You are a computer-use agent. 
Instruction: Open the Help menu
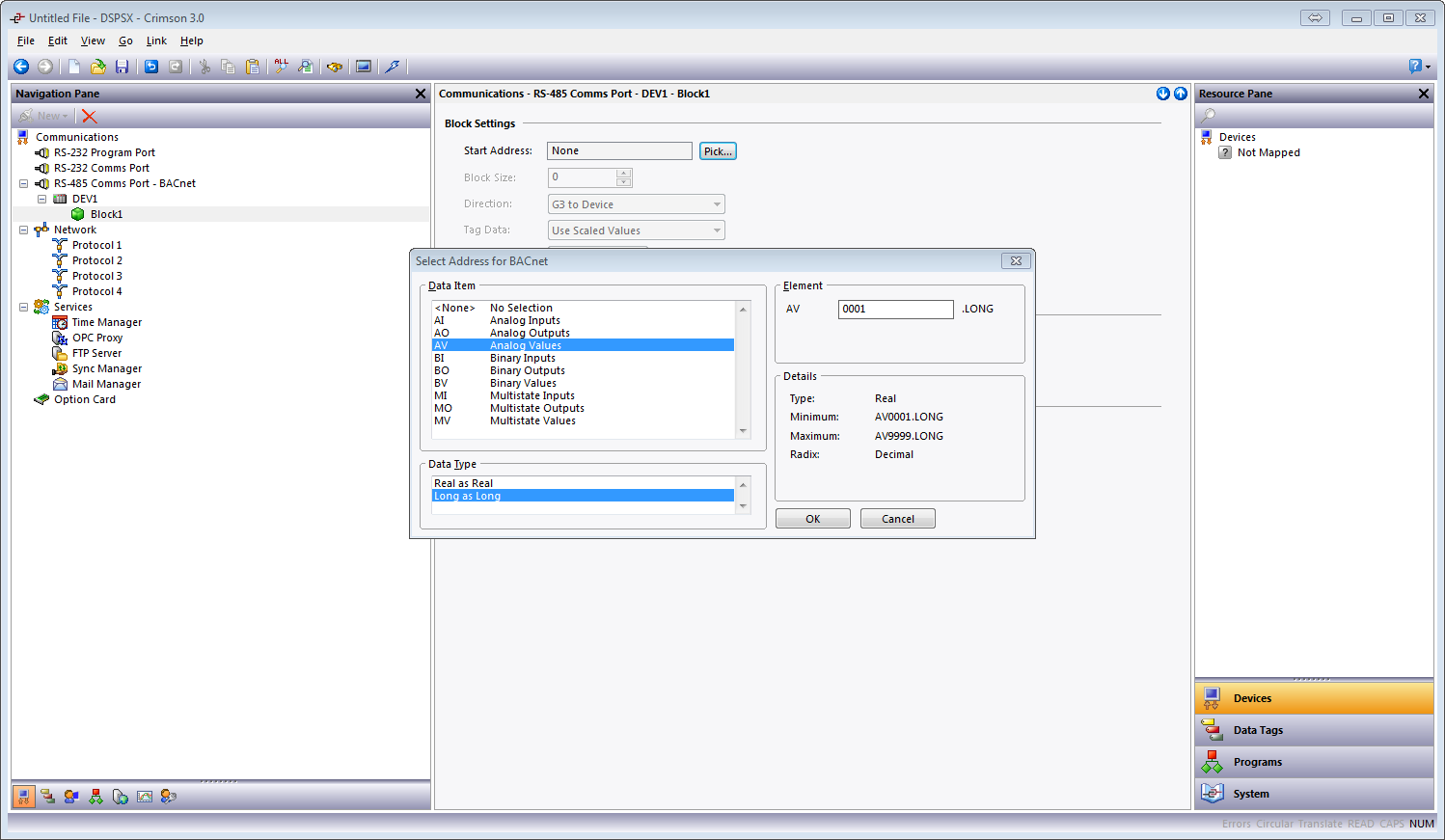(192, 41)
